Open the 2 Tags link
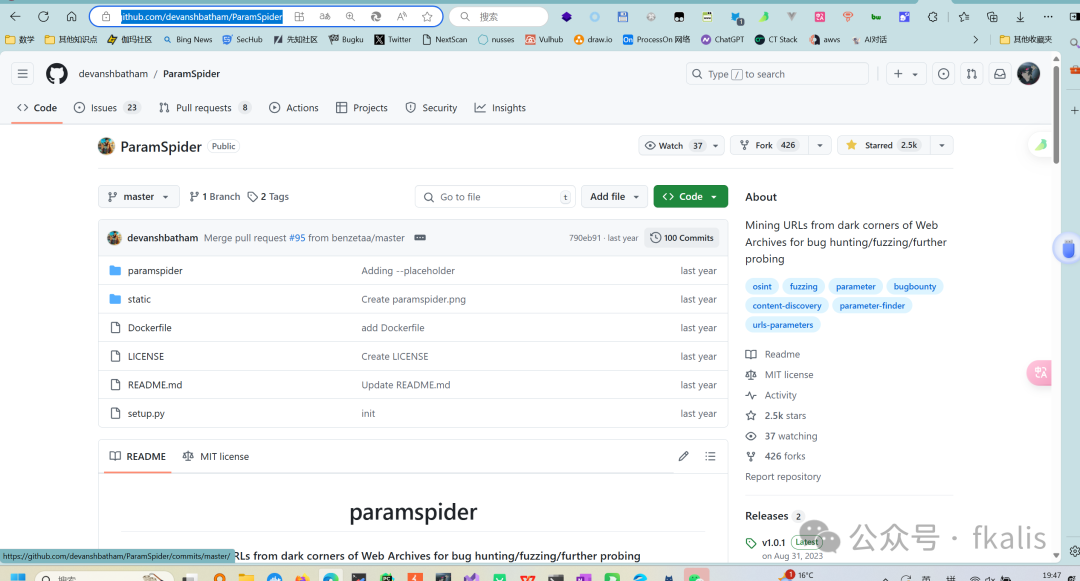This screenshot has height=581, width=1080. coord(269,197)
